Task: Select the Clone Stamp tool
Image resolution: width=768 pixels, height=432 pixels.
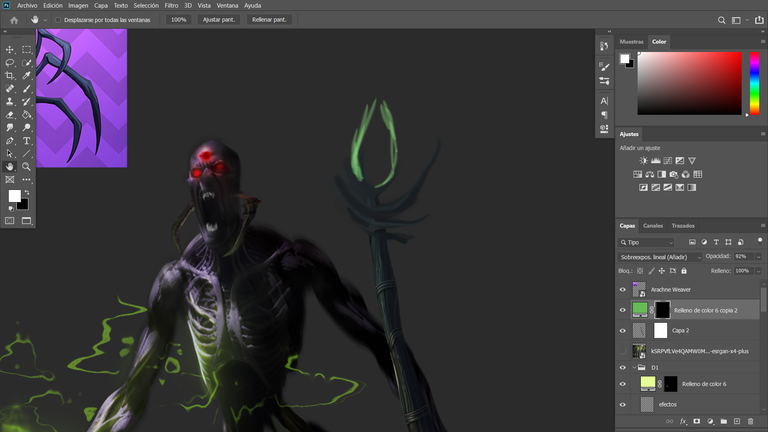Action: (9, 101)
